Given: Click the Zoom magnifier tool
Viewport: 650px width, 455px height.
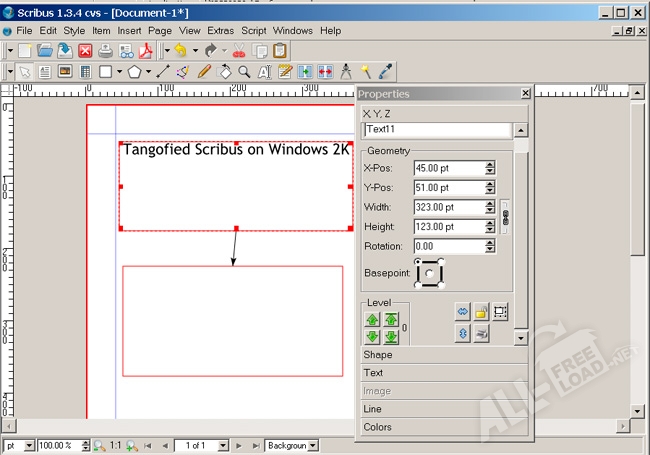Looking at the screenshot, I should 244,72.
